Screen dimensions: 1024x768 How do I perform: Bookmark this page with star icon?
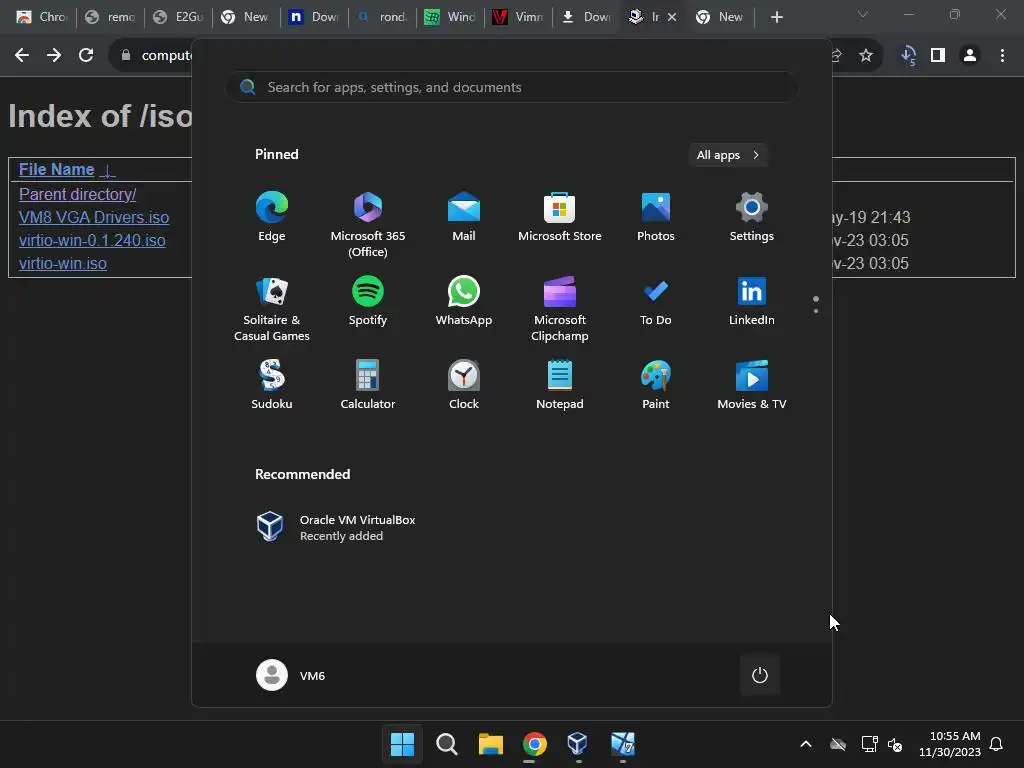(x=866, y=56)
